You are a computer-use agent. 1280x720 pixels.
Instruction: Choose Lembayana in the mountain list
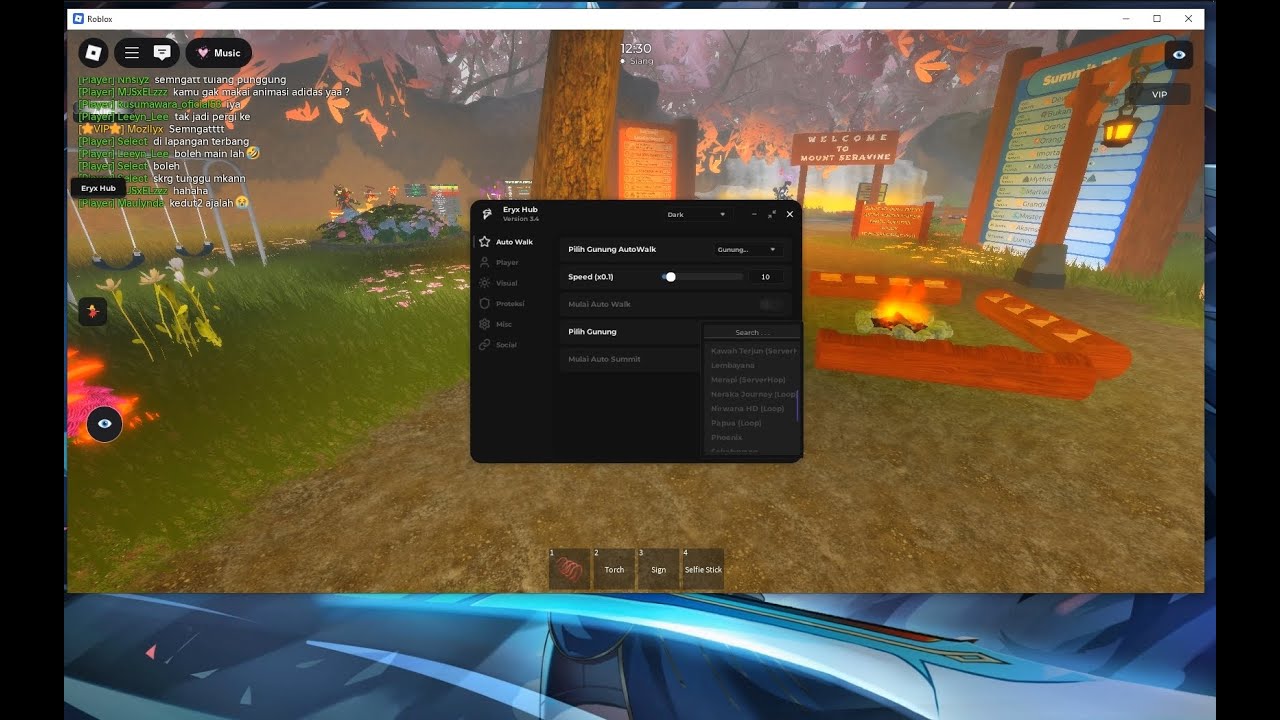tap(733, 365)
